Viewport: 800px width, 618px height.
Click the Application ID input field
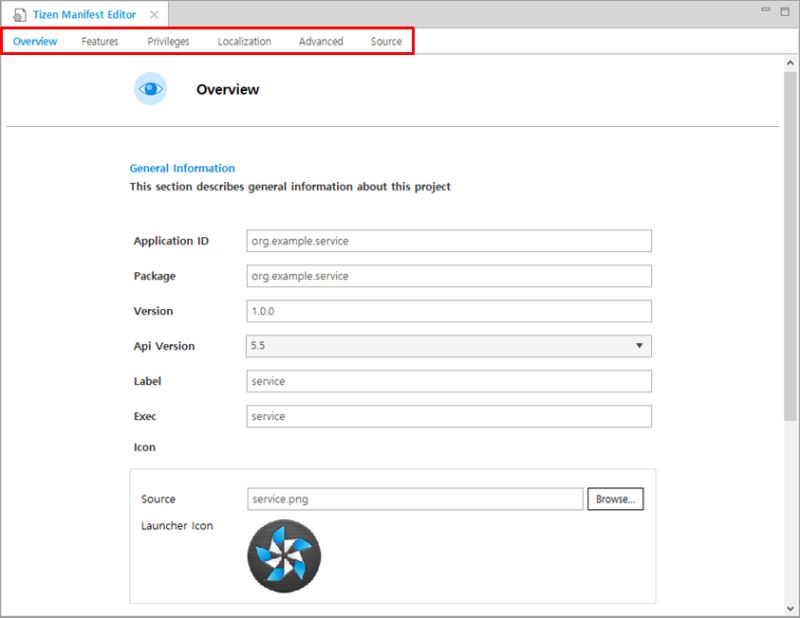click(x=448, y=241)
